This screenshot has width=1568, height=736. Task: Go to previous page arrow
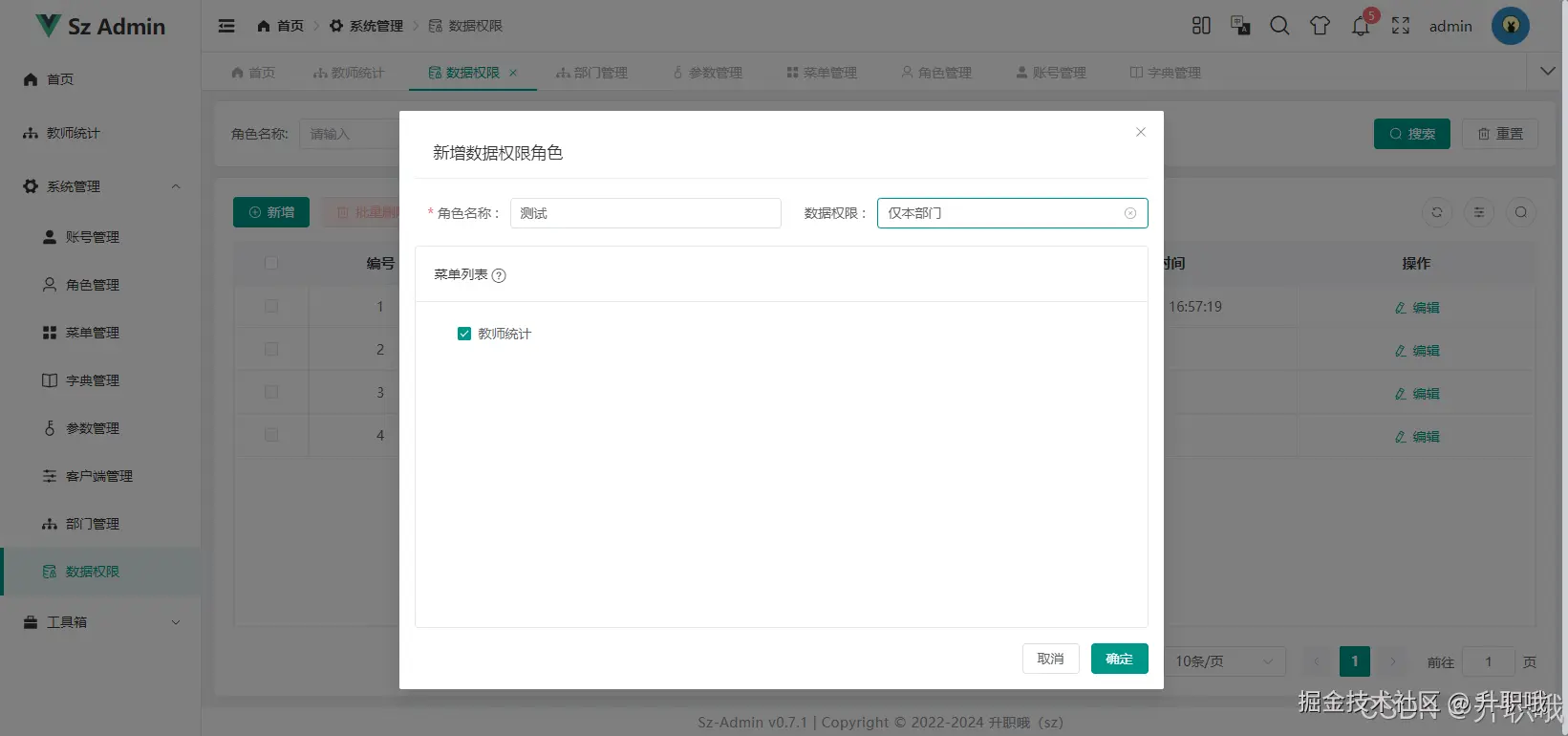1317,661
